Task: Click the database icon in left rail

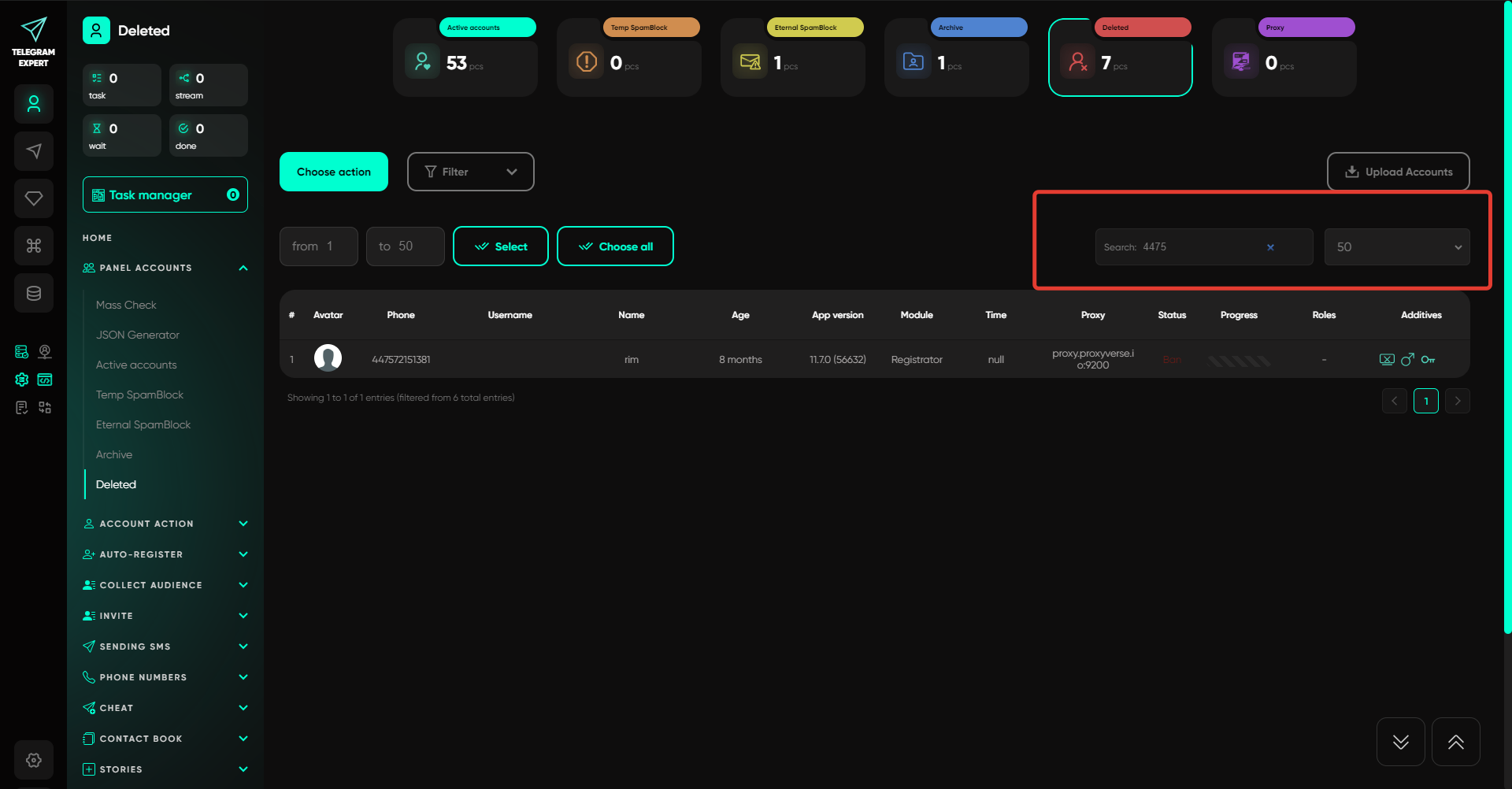Action: [x=34, y=293]
